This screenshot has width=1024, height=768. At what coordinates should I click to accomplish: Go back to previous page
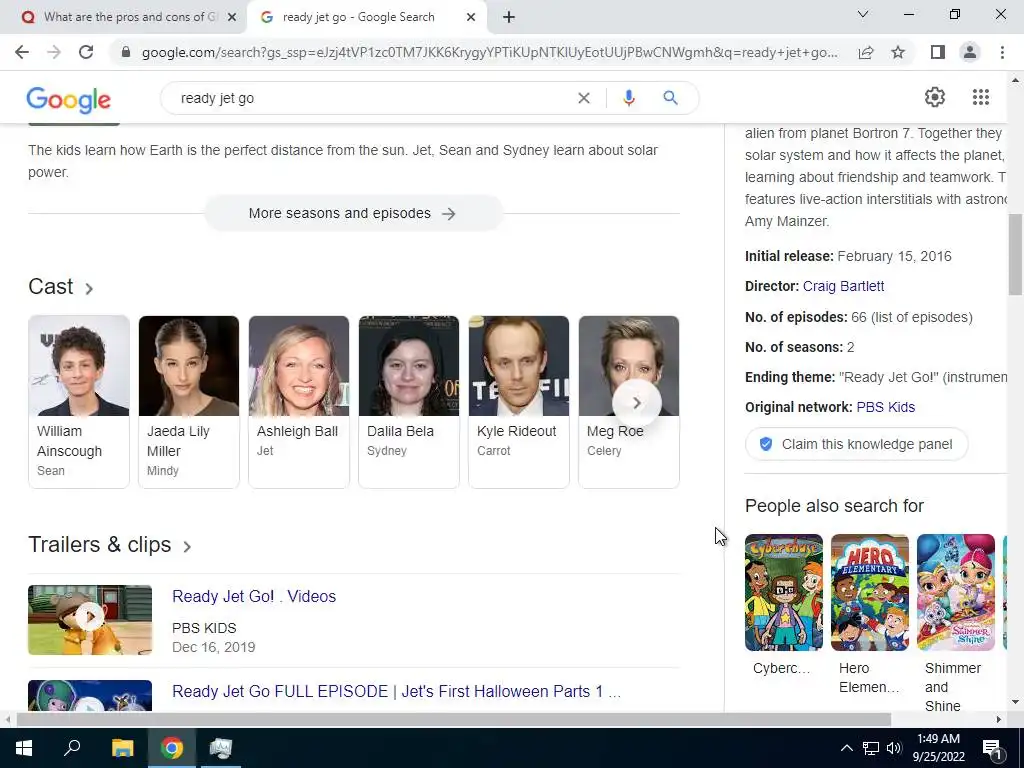(22, 52)
